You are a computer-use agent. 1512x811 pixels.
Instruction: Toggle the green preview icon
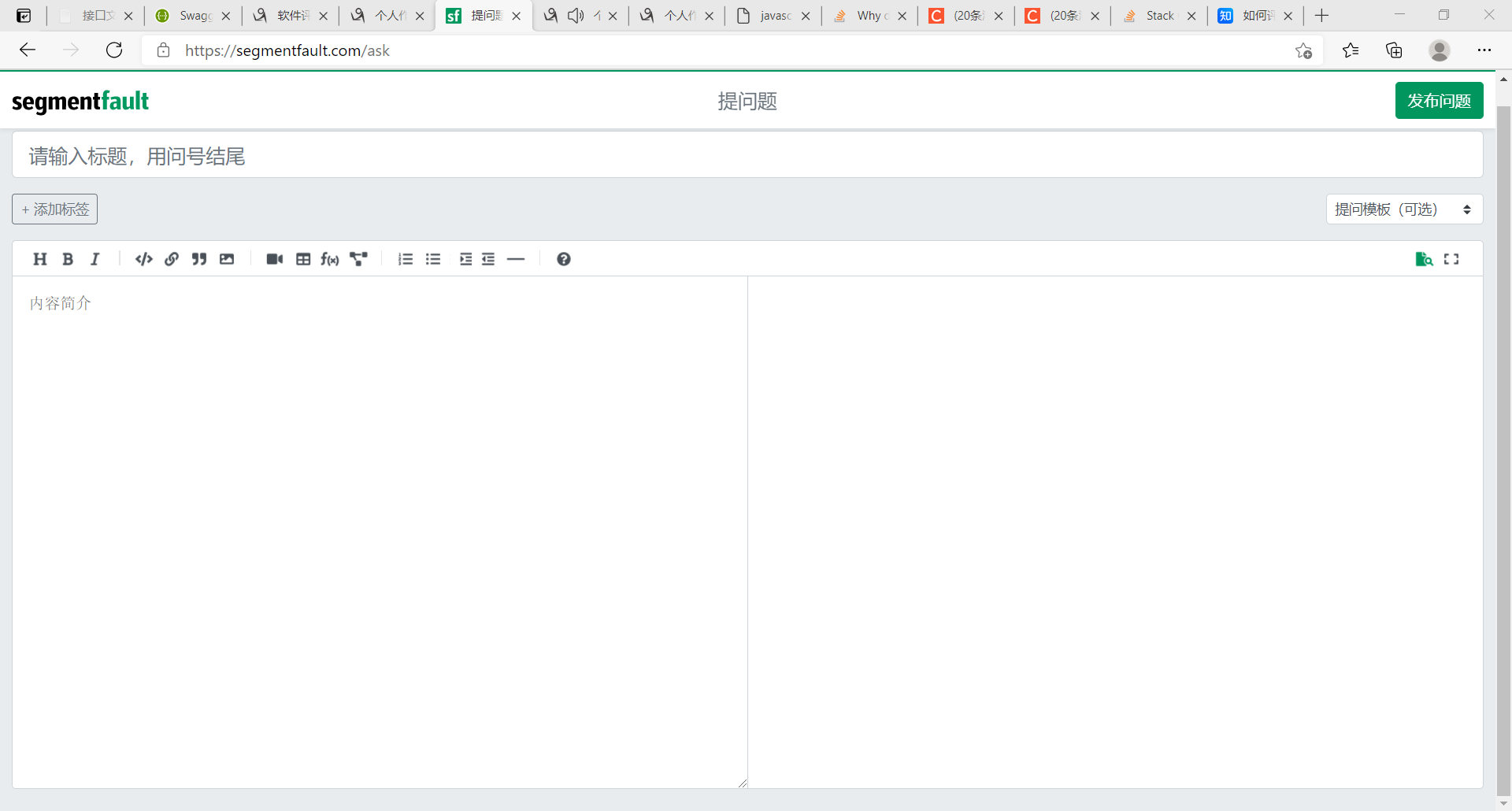pos(1424,259)
